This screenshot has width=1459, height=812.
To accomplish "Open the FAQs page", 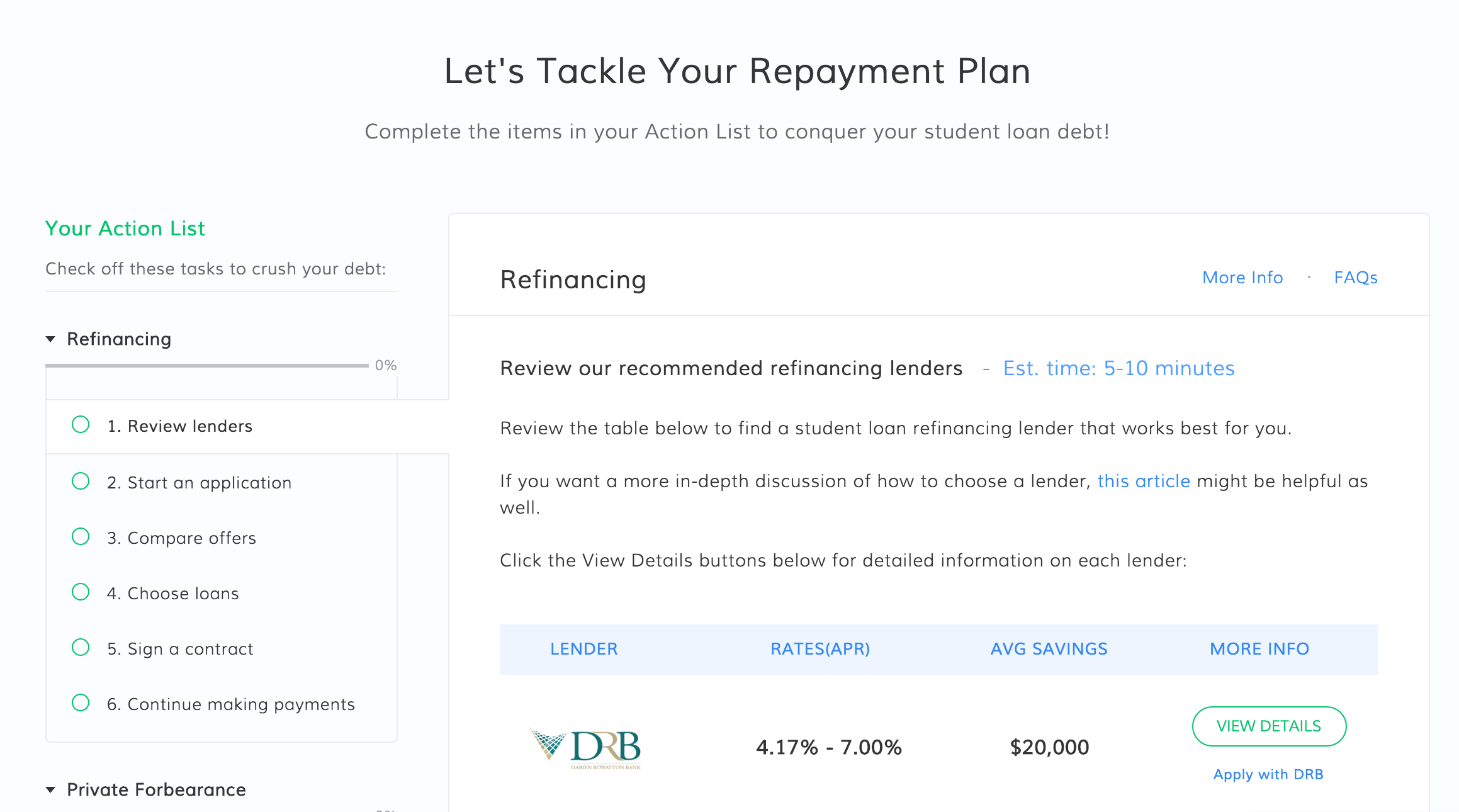I will pyautogui.click(x=1355, y=277).
